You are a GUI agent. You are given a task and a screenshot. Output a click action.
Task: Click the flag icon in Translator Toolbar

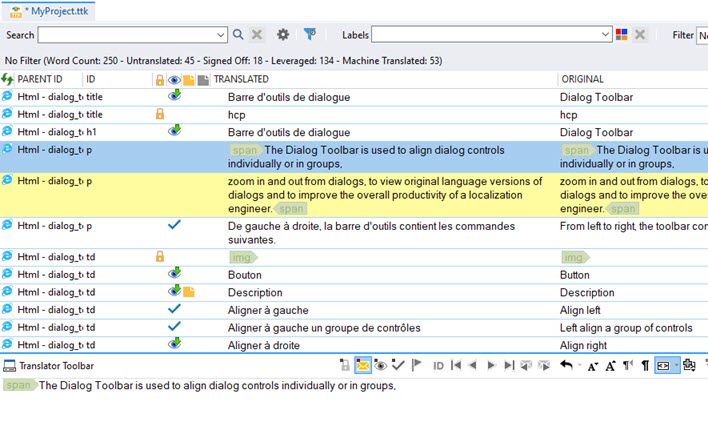coord(417,366)
